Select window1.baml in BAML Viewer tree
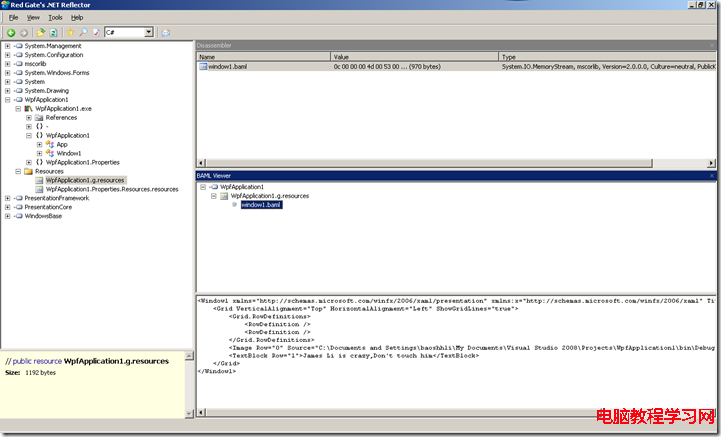Viewport: 721px width, 437px height. (261, 205)
